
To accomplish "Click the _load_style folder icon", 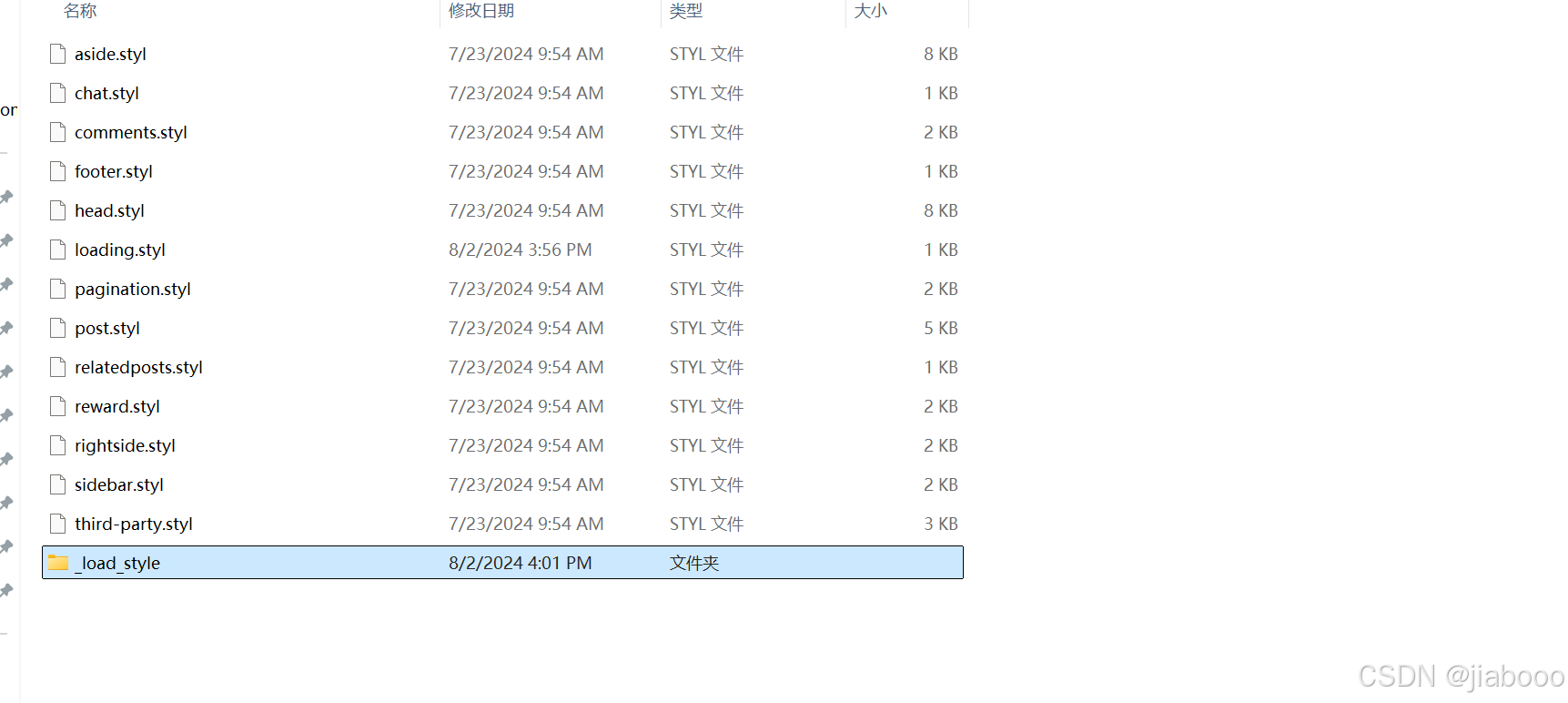I will tap(58, 563).
